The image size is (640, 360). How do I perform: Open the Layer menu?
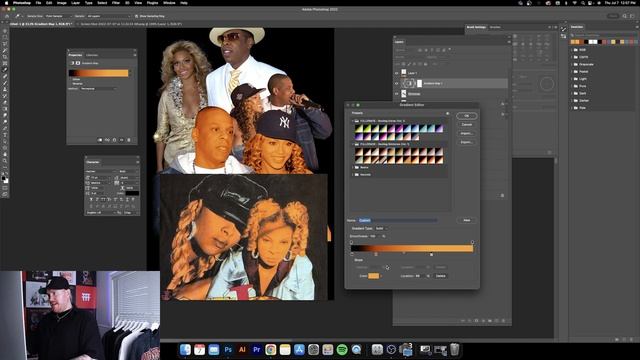tap(76, 3)
